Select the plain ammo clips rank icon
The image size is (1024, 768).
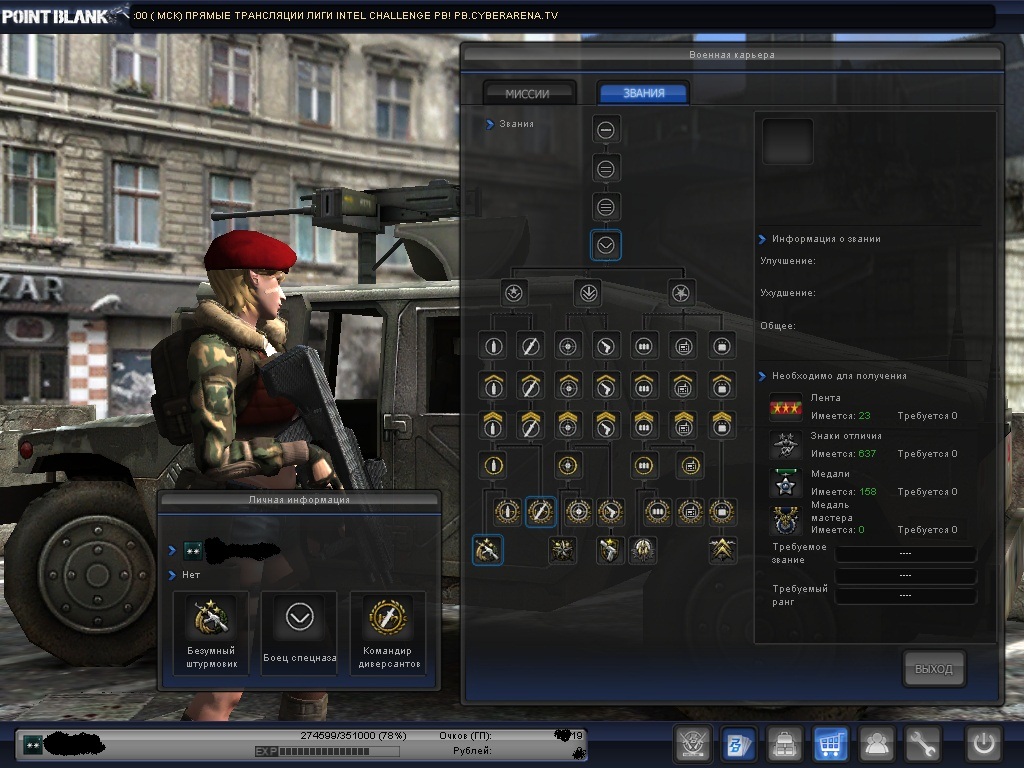pos(644,346)
